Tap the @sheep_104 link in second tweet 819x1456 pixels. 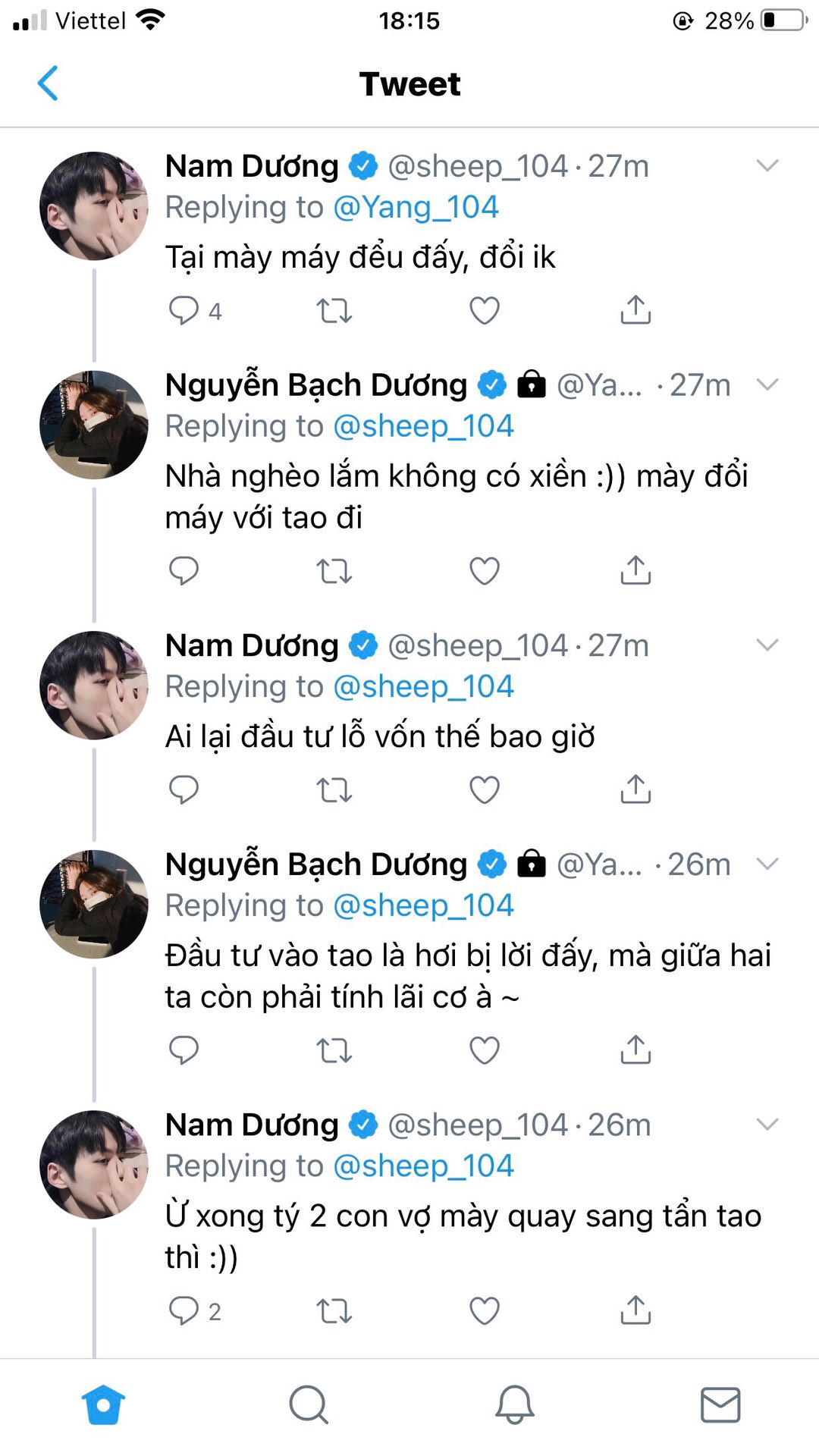(x=423, y=426)
